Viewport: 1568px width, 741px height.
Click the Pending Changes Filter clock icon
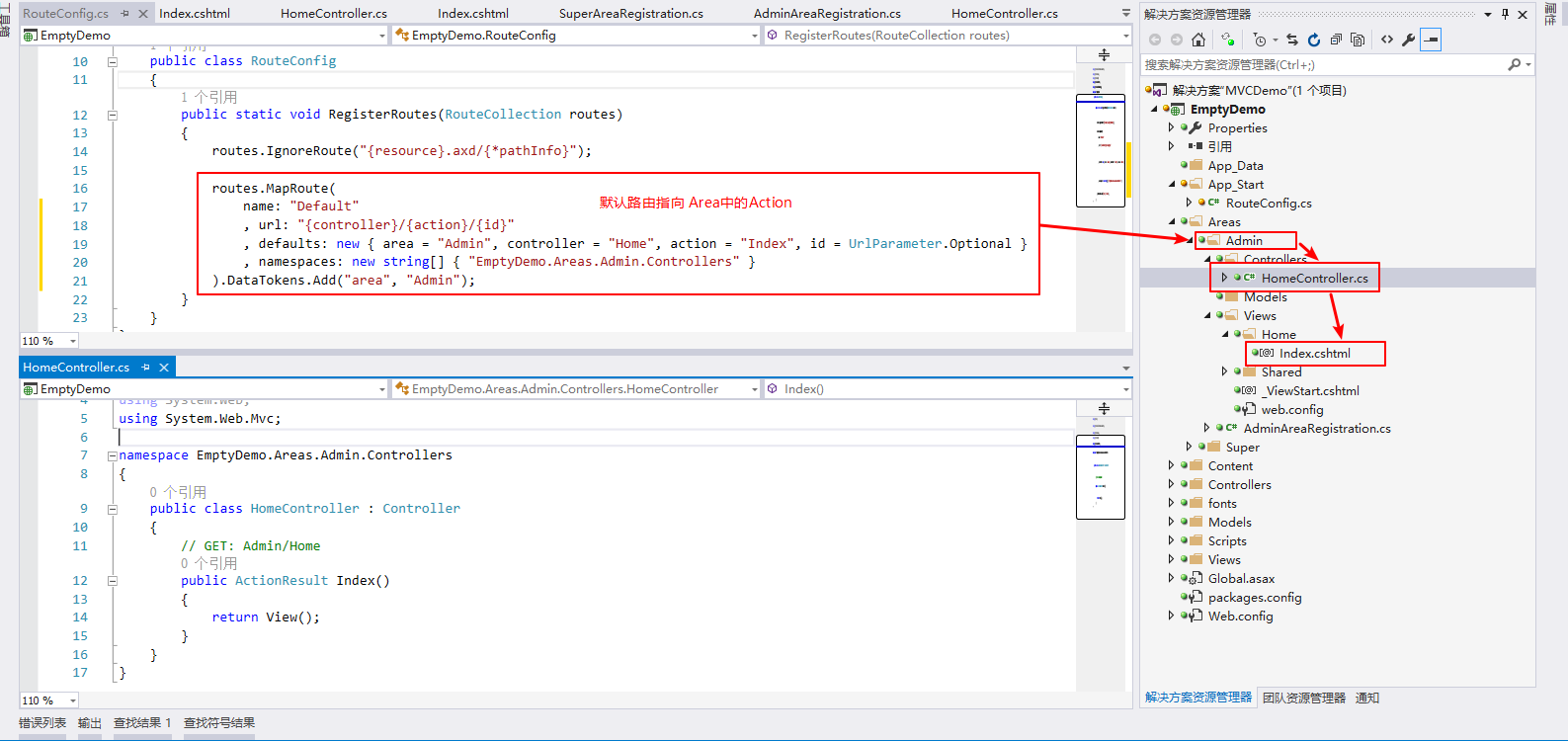click(x=1260, y=40)
